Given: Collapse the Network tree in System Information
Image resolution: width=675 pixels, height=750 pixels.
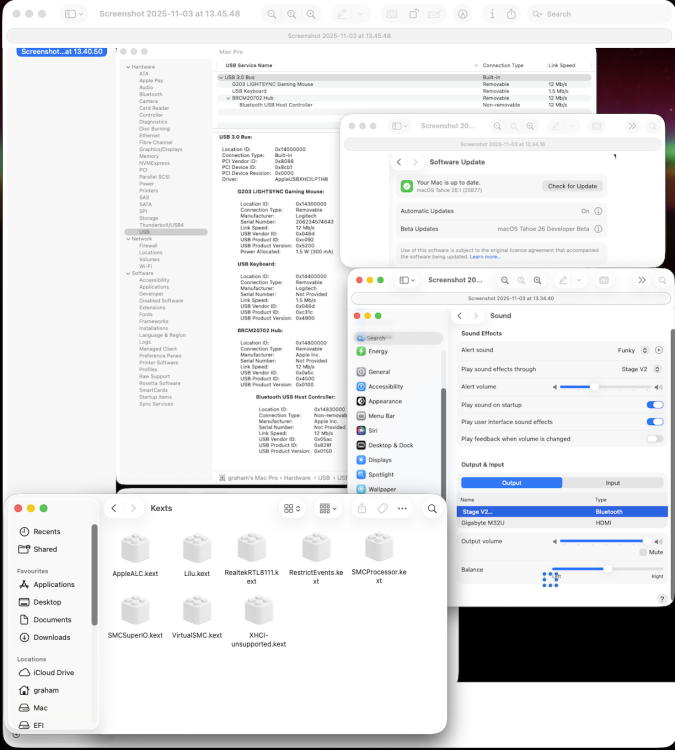Looking at the screenshot, I should 128,239.
